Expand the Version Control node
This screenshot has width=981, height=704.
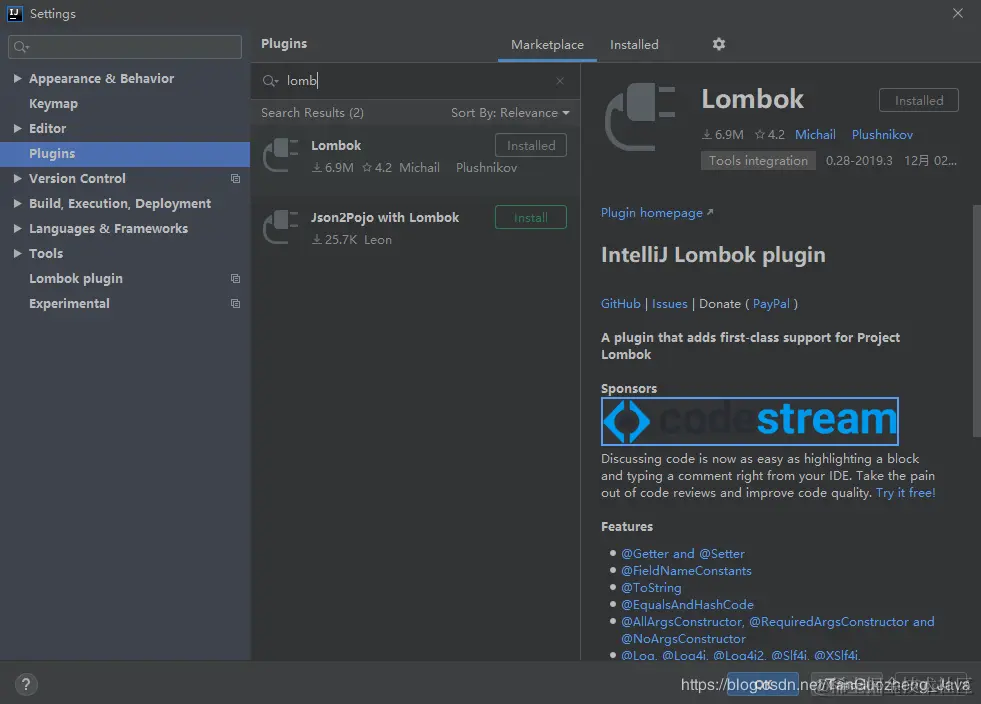pyautogui.click(x=18, y=178)
